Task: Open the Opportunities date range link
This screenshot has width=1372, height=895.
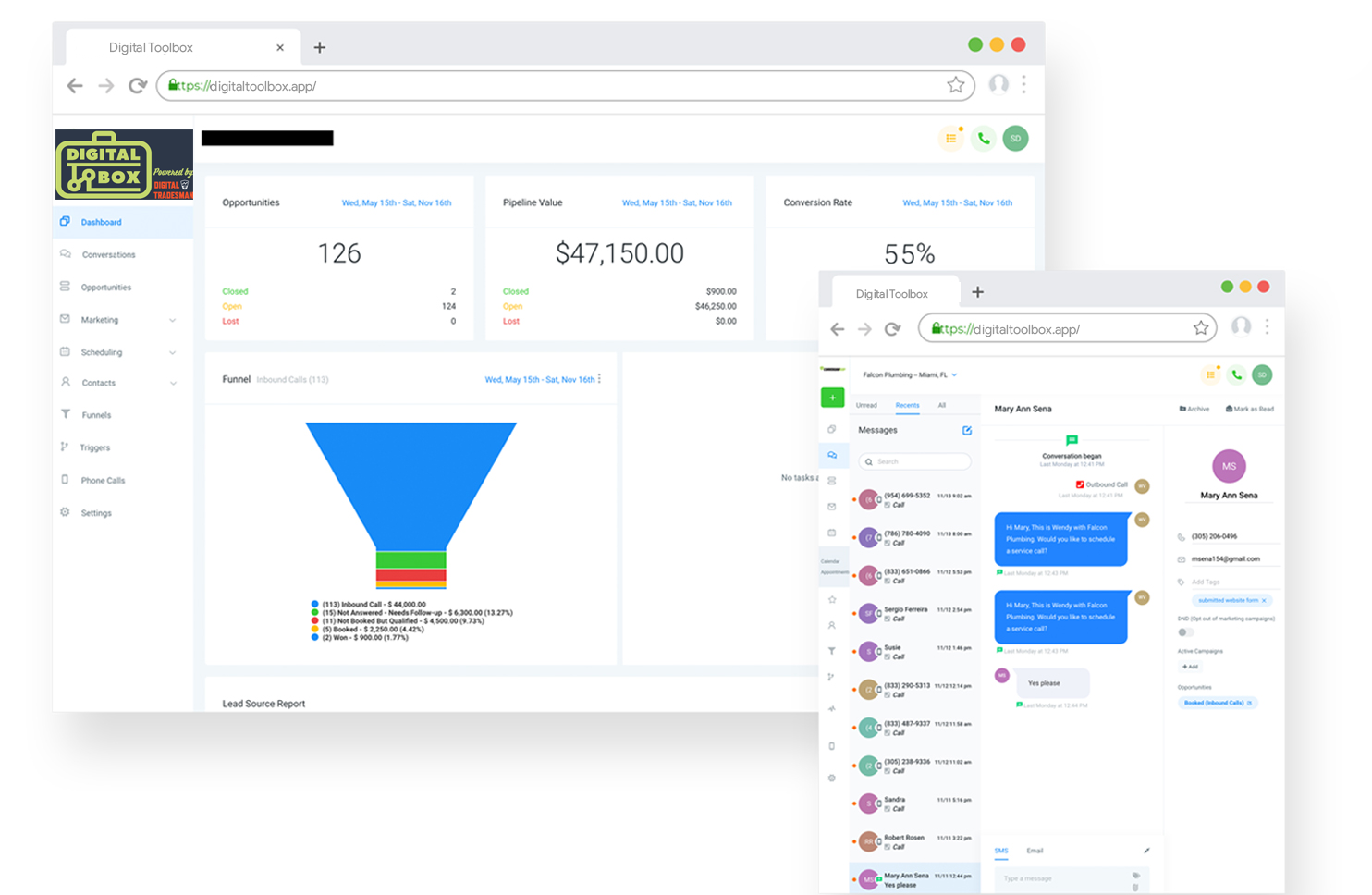Action: [397, 203]
